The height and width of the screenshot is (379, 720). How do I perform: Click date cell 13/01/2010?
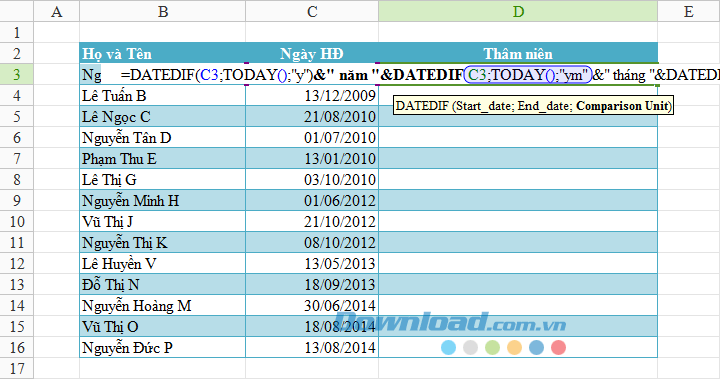312,158
